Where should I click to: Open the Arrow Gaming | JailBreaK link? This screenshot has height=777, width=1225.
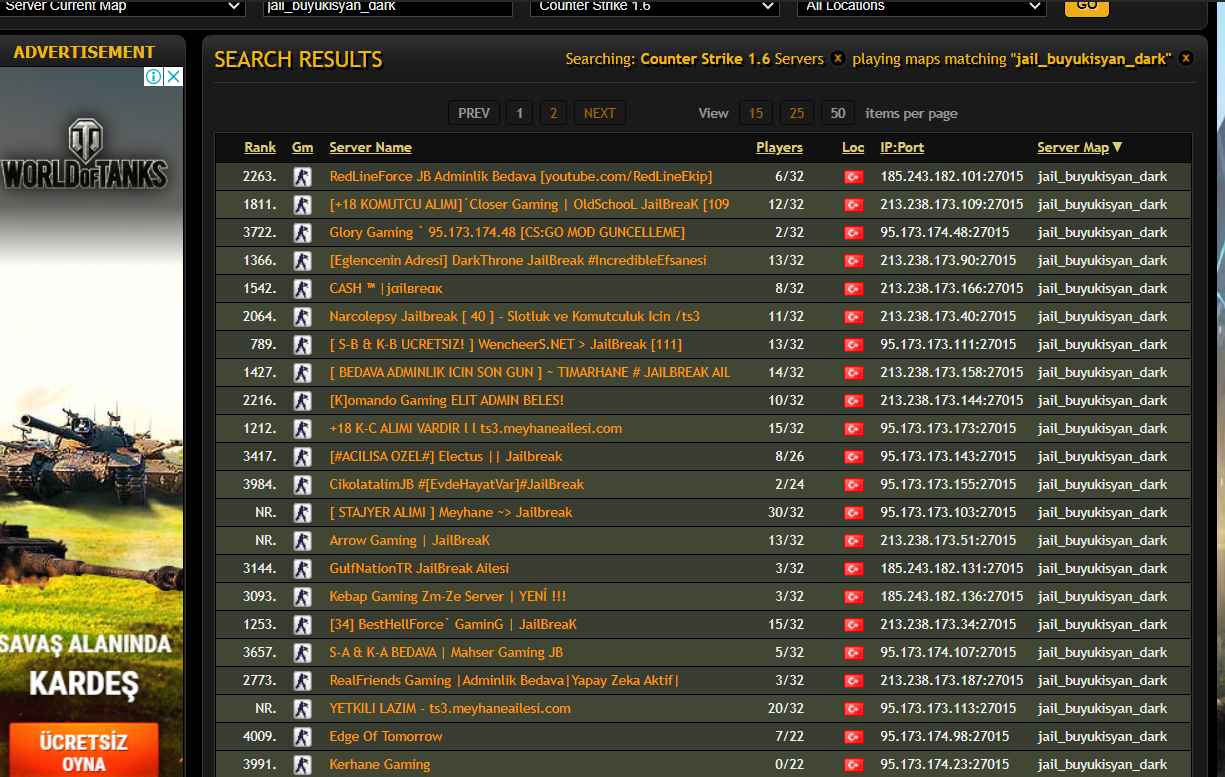[x=410, y=540]
